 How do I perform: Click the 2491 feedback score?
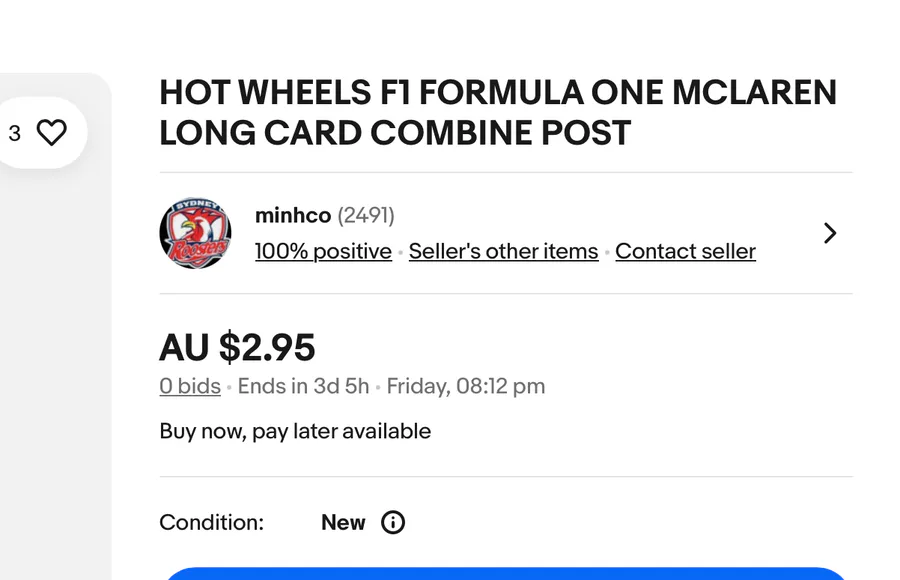pyautogui.click(x=366, y=215)
